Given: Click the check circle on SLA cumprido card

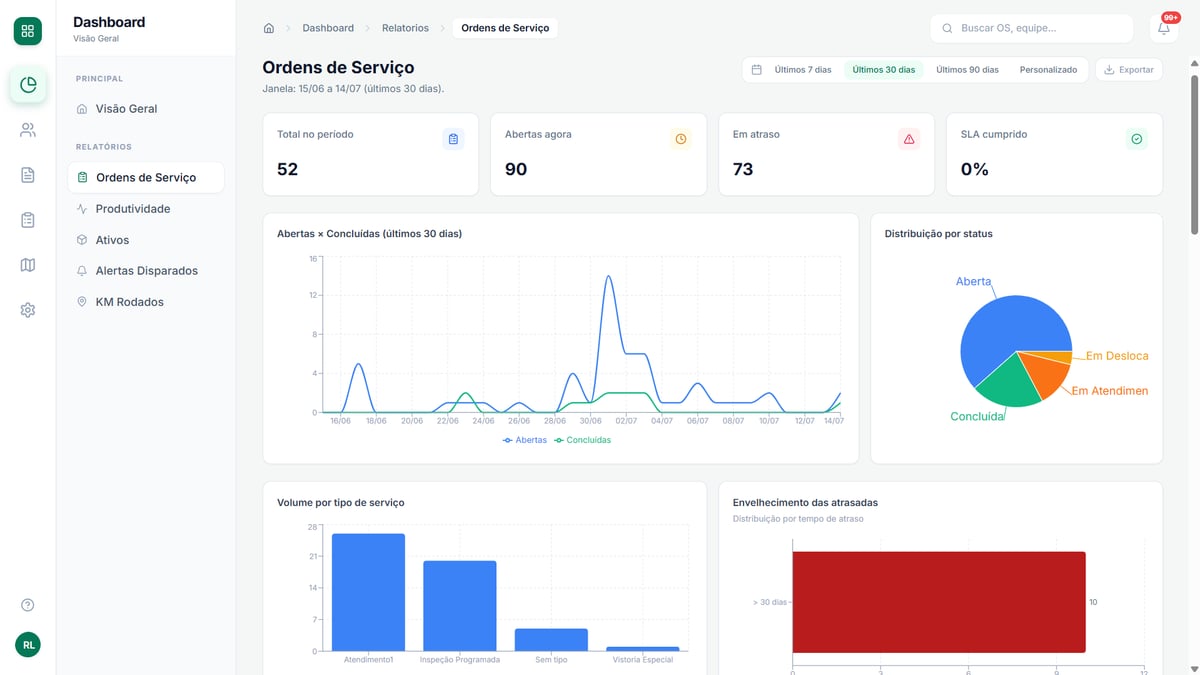Looking at the screenshot, I should click(1137, 139).
